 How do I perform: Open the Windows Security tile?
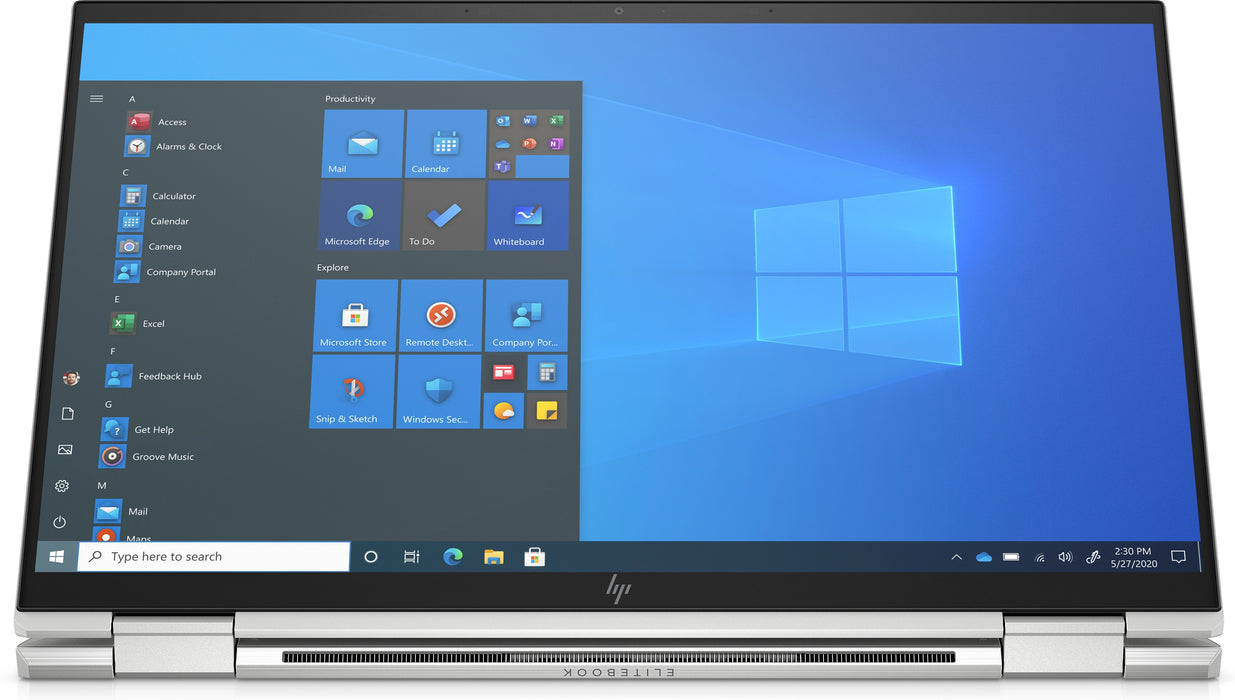[438, 391]
